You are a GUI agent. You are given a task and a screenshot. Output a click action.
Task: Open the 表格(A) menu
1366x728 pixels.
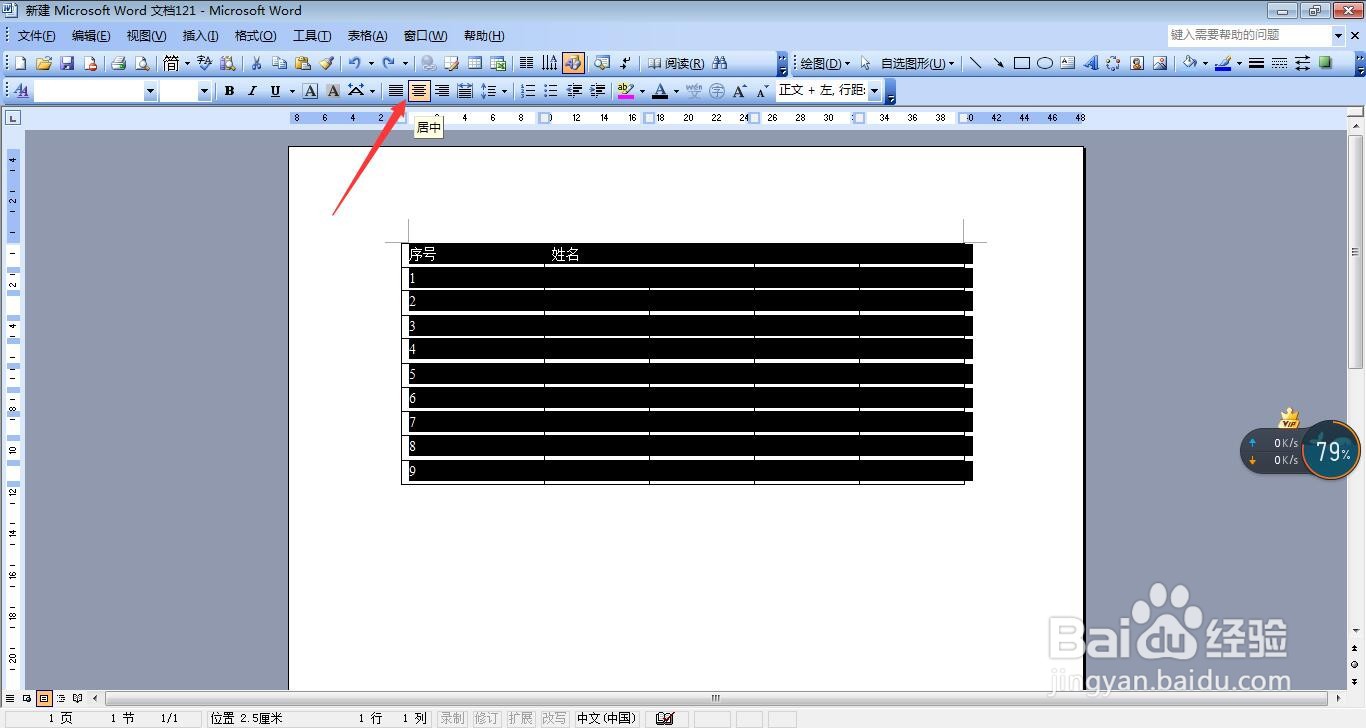click(367, 36)
